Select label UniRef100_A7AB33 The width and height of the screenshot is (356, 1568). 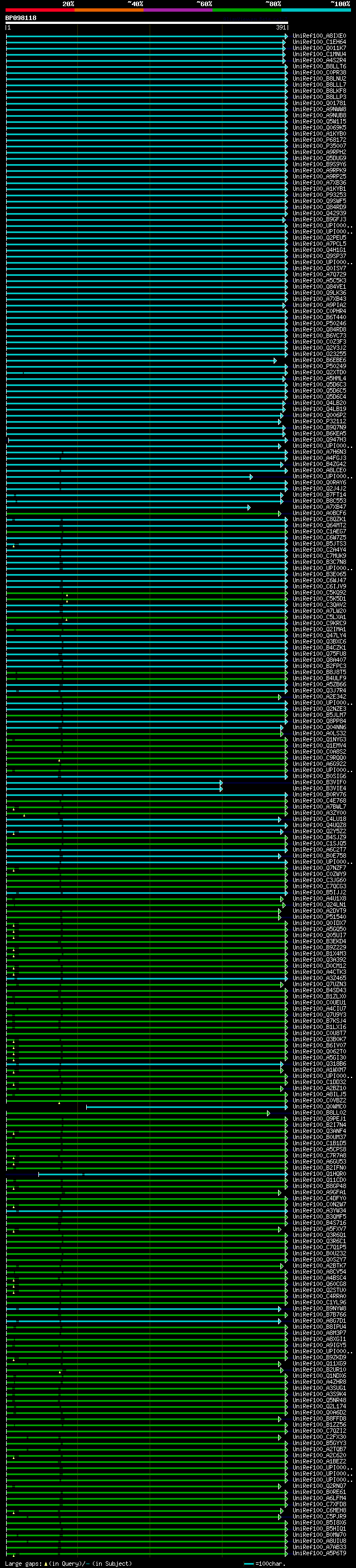click(319, 1547)
